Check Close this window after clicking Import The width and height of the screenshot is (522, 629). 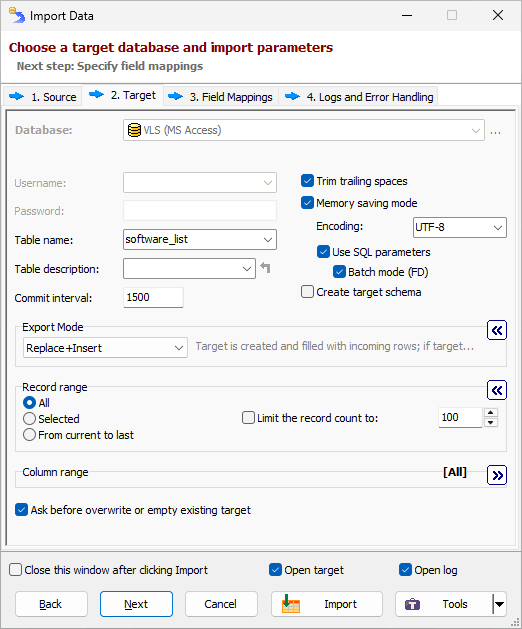pyautogui.click(x=15, y=570)
